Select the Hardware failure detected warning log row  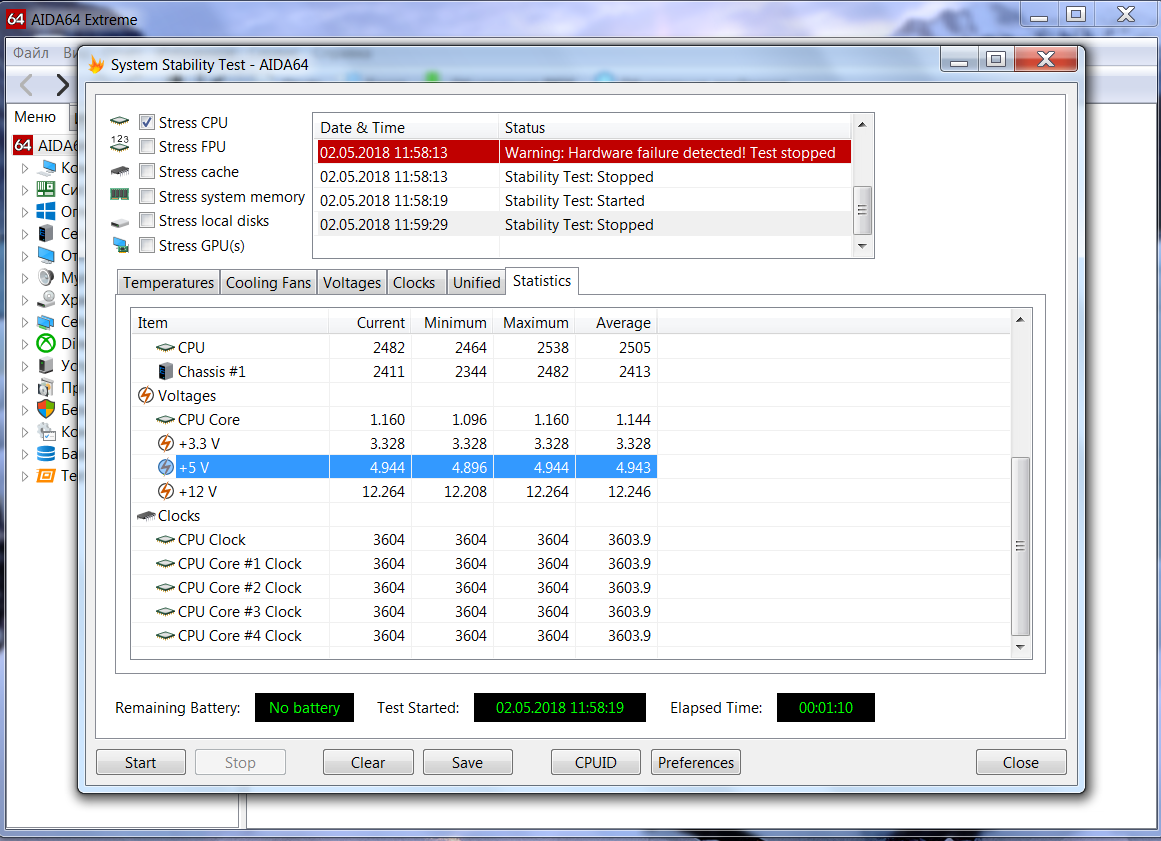coord(584,153)
